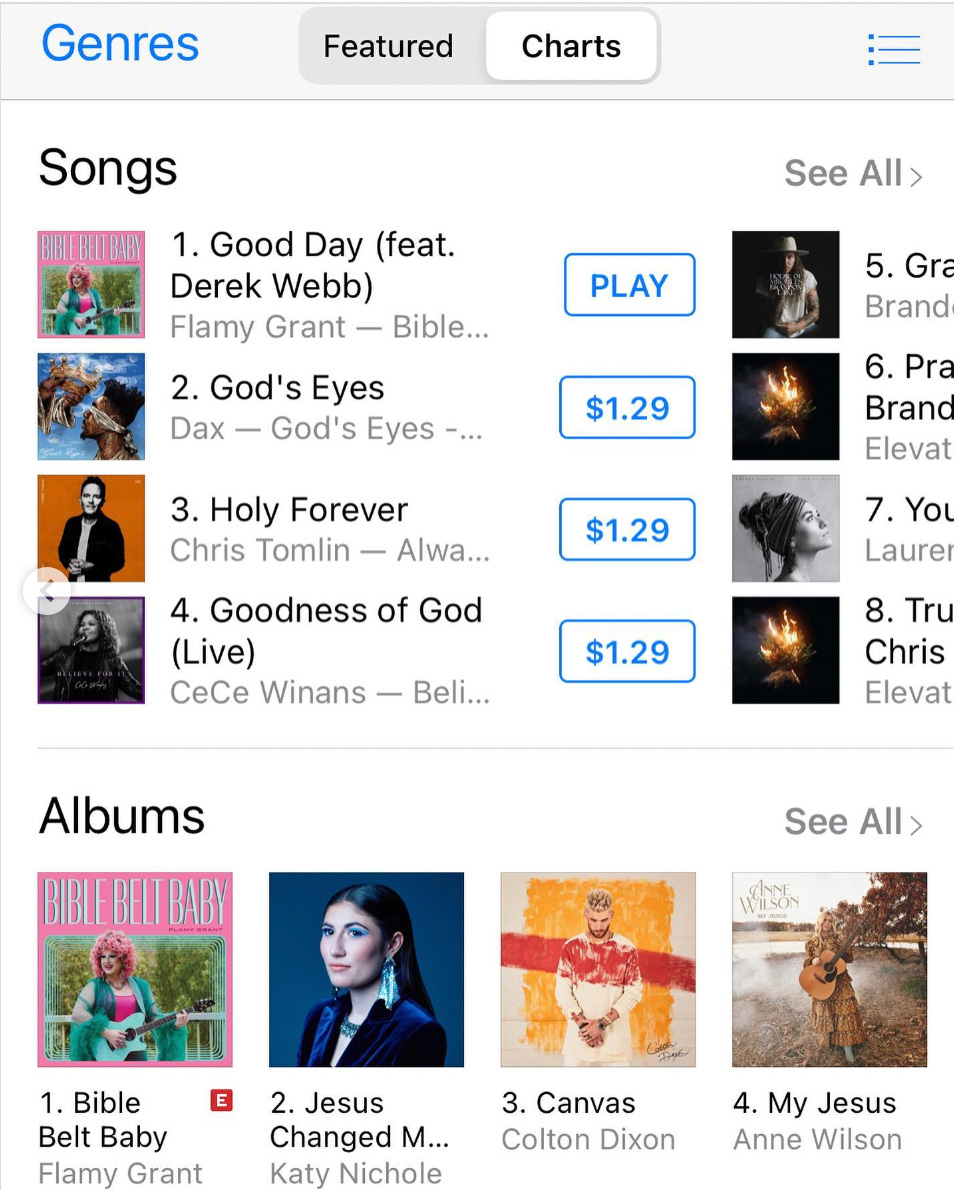Open Genres from the top left
Image resolution: width=954 pixels, height=1190 pixels.
click(x=119, y=43)
